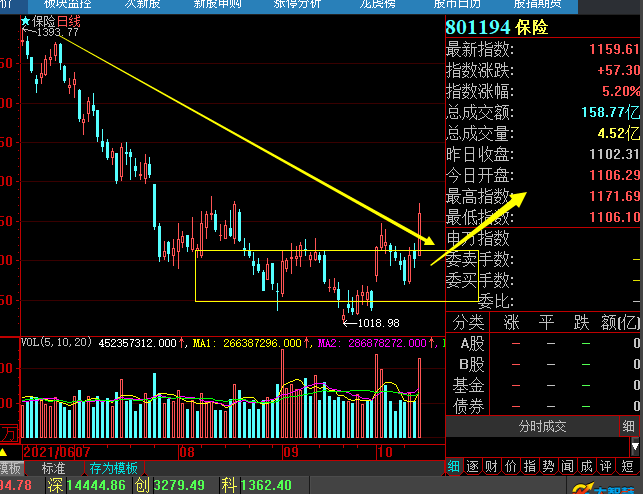Select the 逐 tick-by-tick tab
The width and height of the screenshot is (643, 494).
tap(472, 467)
